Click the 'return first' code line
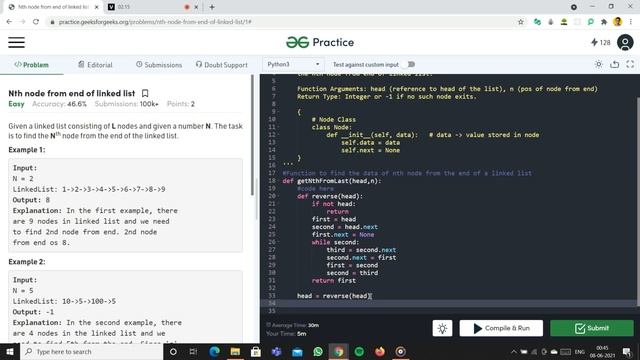 (x=333, y=280)
